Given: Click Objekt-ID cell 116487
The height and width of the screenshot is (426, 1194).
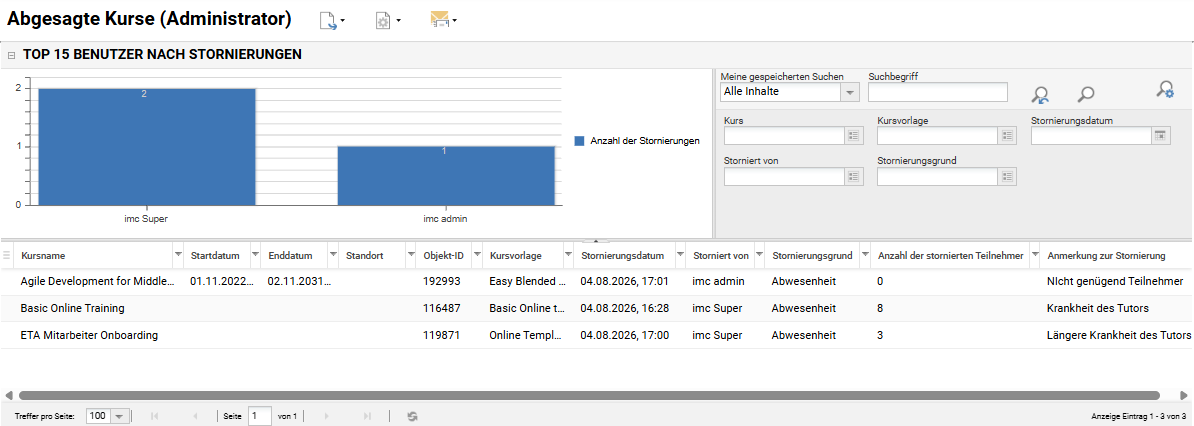Looking at the screenshot, I should (442, 309).
